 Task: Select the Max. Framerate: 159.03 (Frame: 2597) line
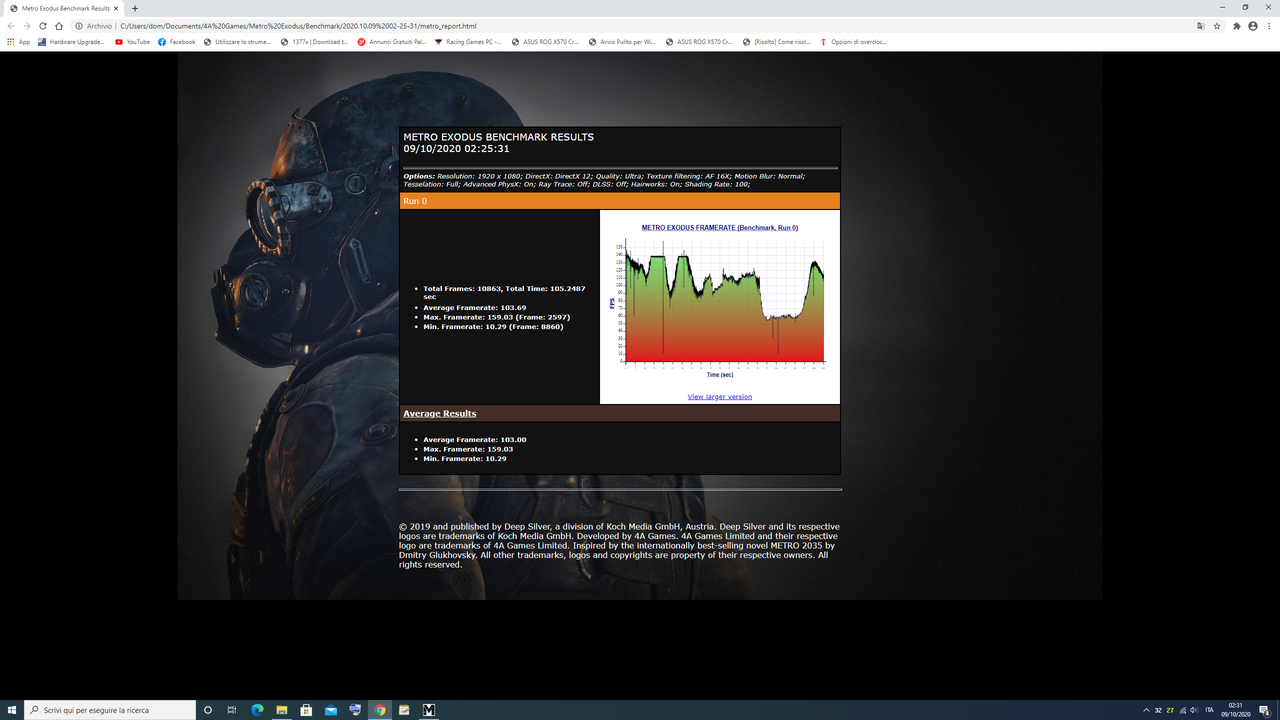[x=497, y=317]
